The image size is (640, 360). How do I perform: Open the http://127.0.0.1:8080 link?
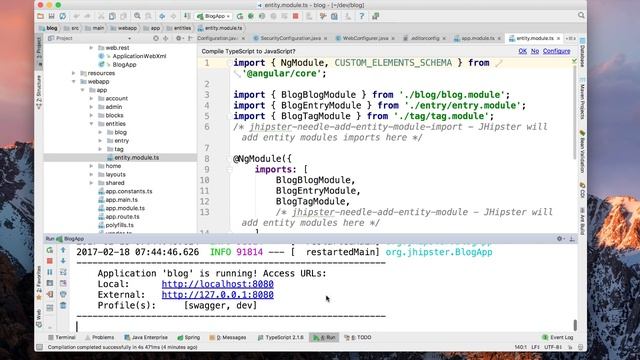click(218, 295)
